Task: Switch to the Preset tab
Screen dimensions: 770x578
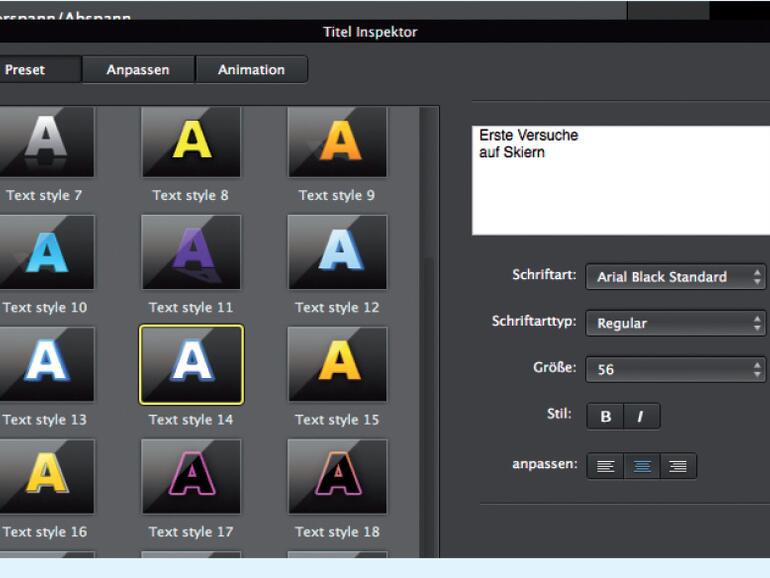Action: (39, 70)
